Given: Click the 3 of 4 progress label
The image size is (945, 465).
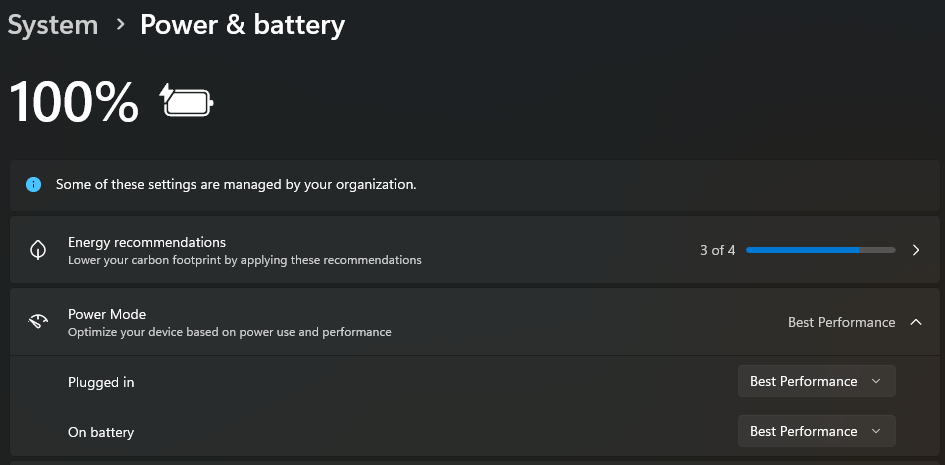Looking at the screenshot, I should point(717,251).
